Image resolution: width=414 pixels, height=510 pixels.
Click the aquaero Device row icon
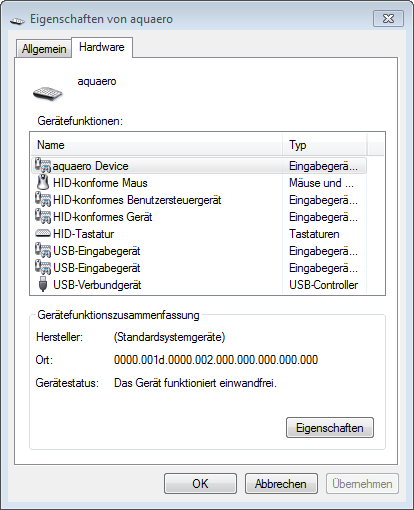click(x=43, y=165)
